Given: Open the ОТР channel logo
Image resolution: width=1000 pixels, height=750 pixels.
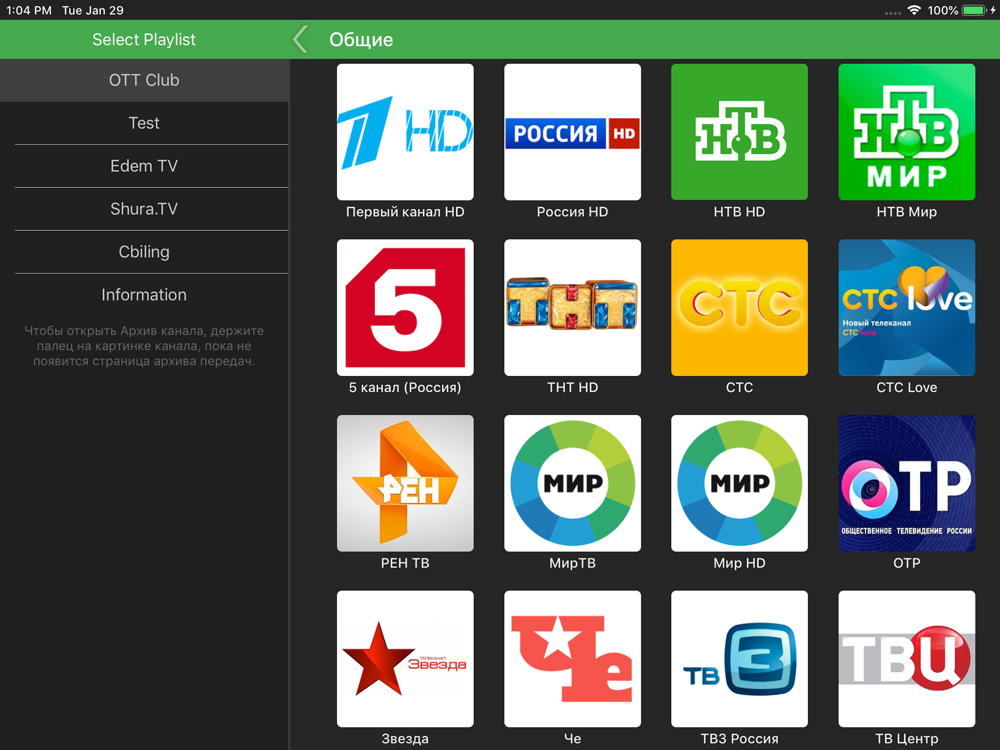Looking at the screenshot, I should point(906,483).
